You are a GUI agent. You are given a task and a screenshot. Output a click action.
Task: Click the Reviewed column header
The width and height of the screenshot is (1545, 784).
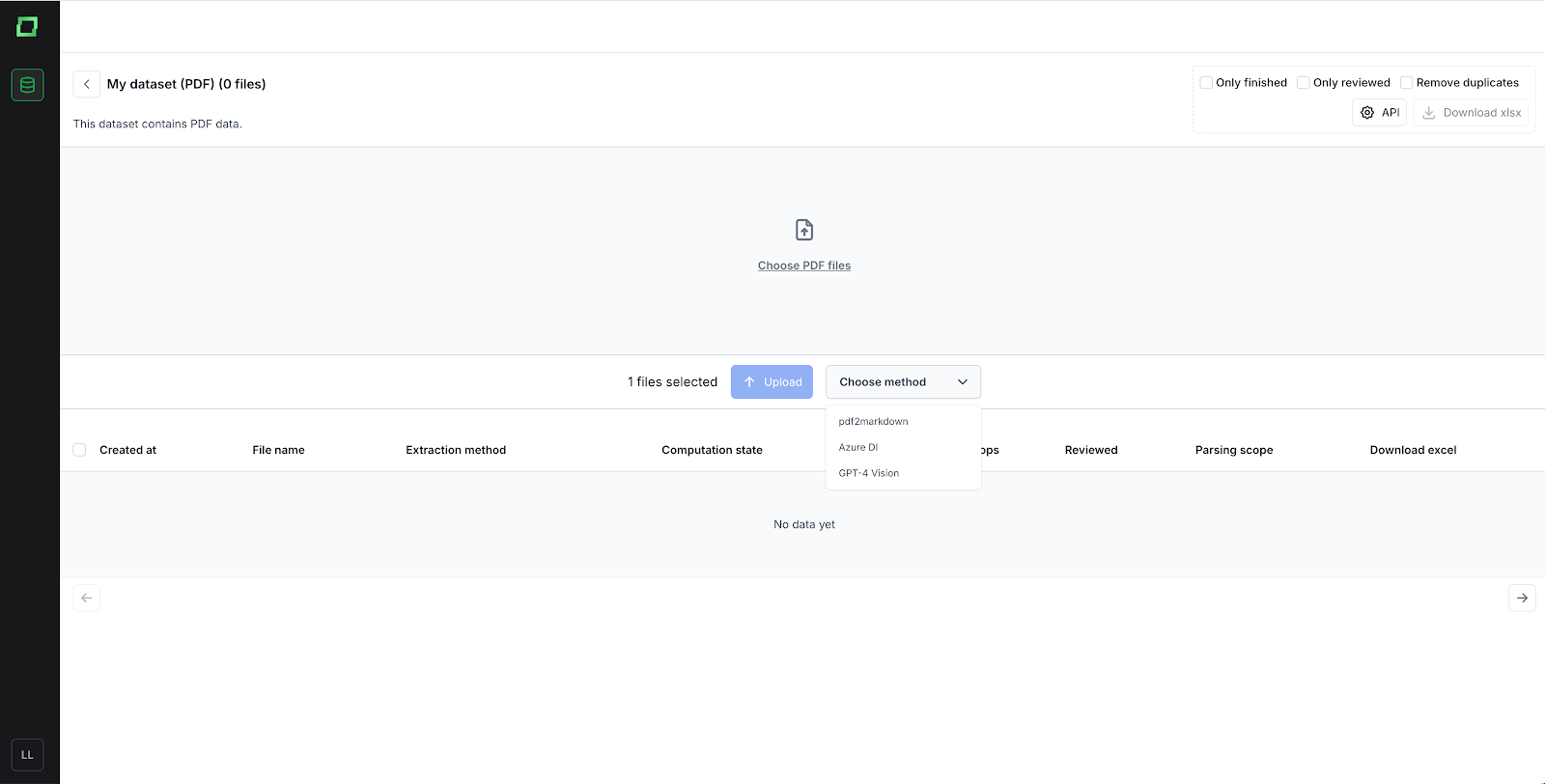click(x=1091, y=450)
